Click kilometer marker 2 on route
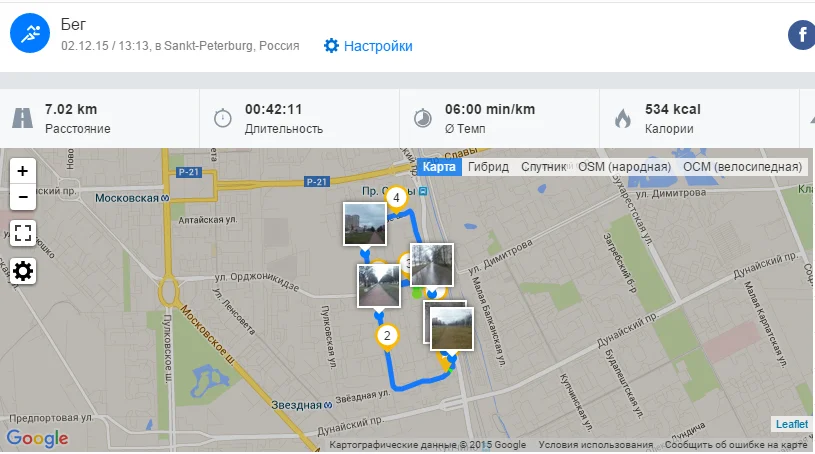815x454 pixels. 387,336
